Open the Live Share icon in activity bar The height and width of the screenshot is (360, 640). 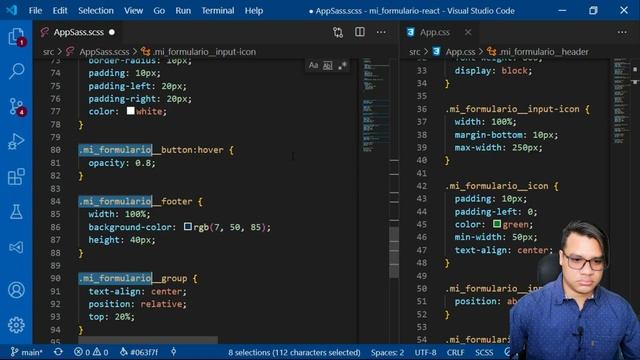16,247
